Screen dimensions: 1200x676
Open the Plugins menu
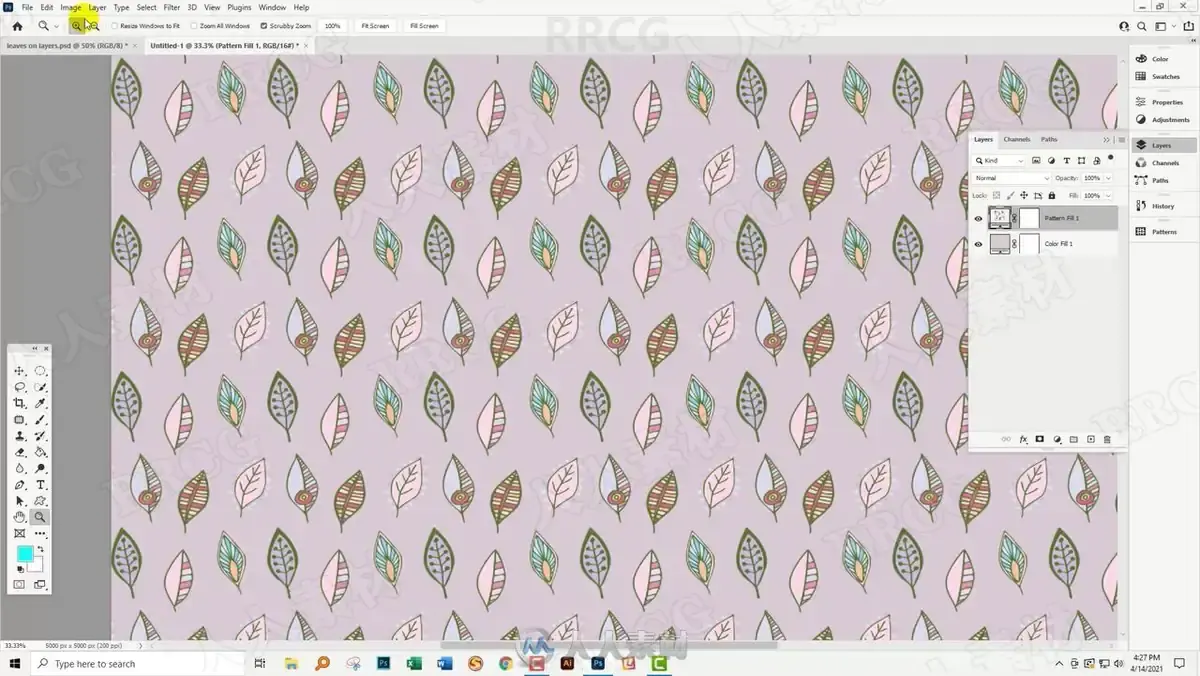coord(239,7)
